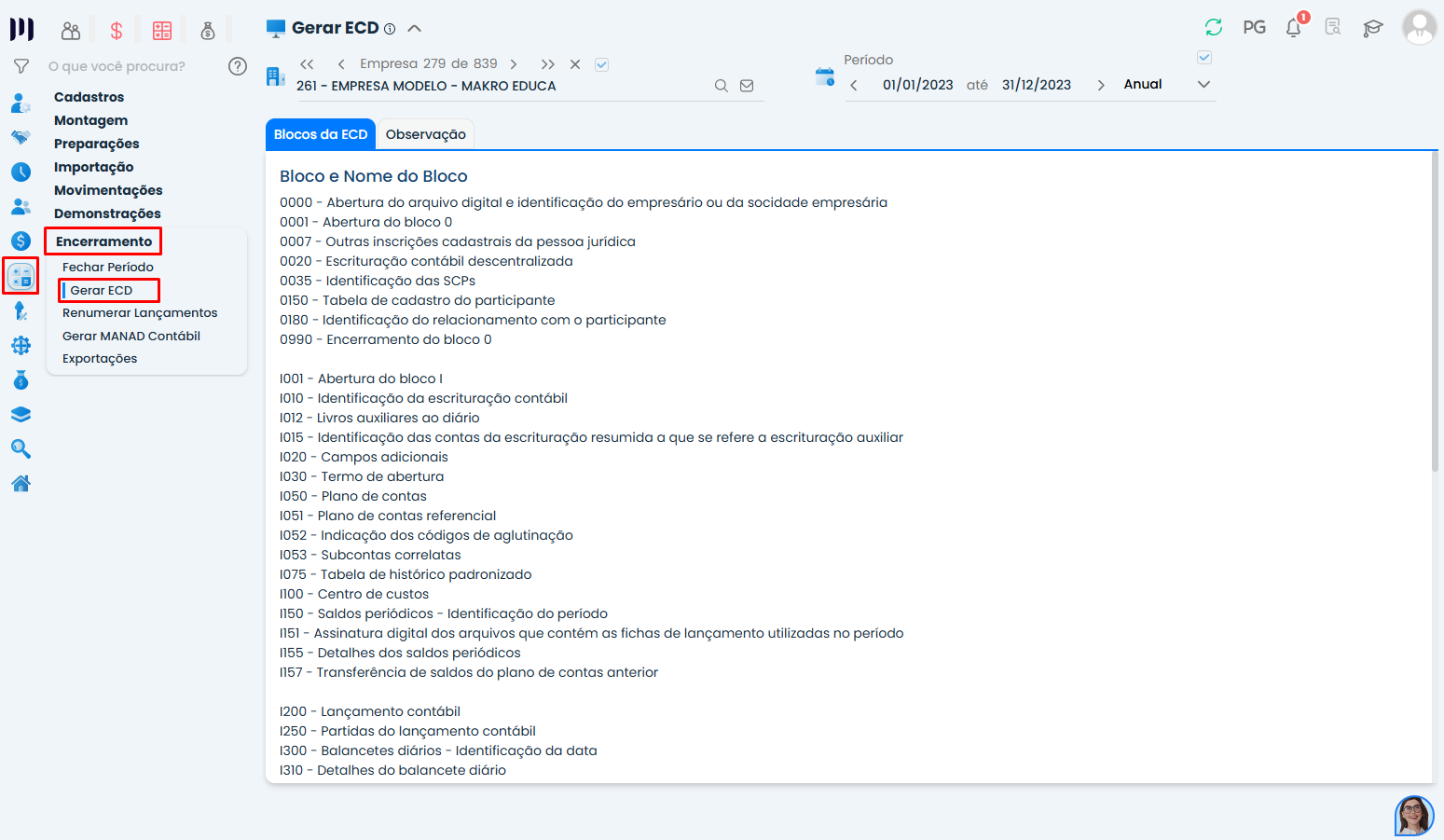Click the search magnifier next to company name
1444x840 pixels.
pos(721,86)
